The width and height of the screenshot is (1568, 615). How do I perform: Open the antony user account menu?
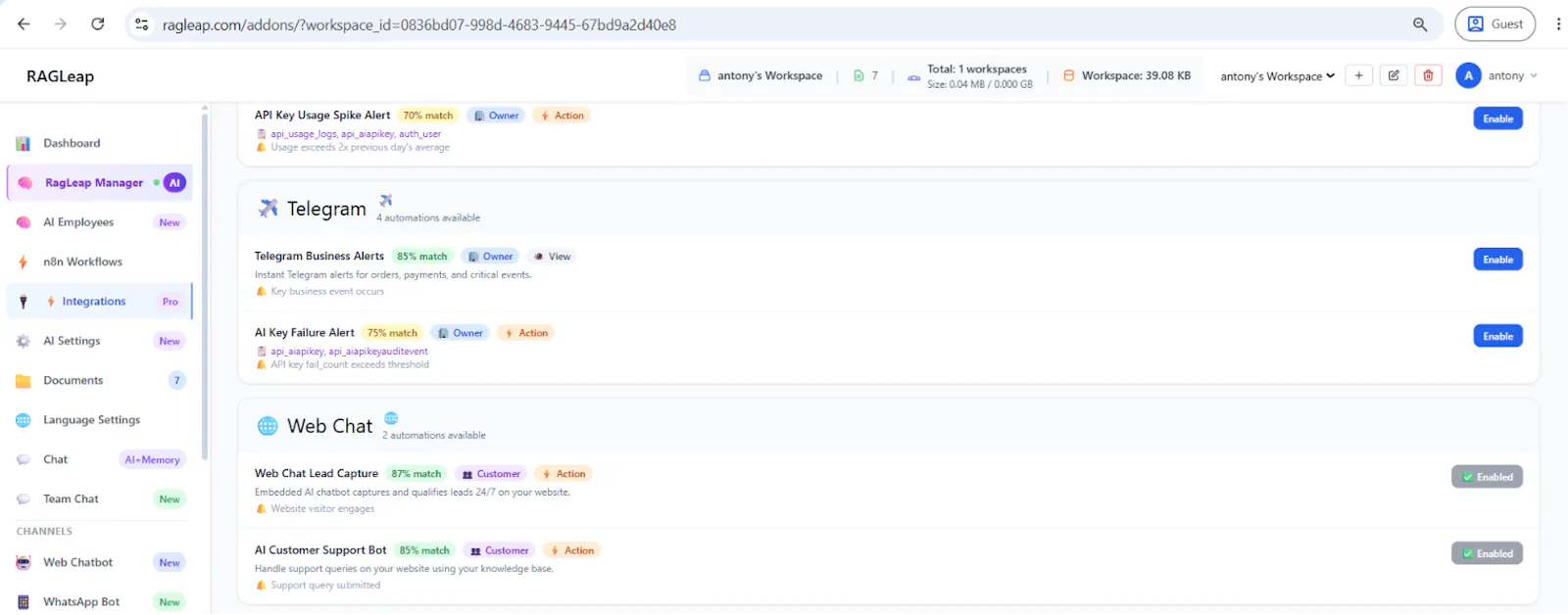coord(1497,75)
